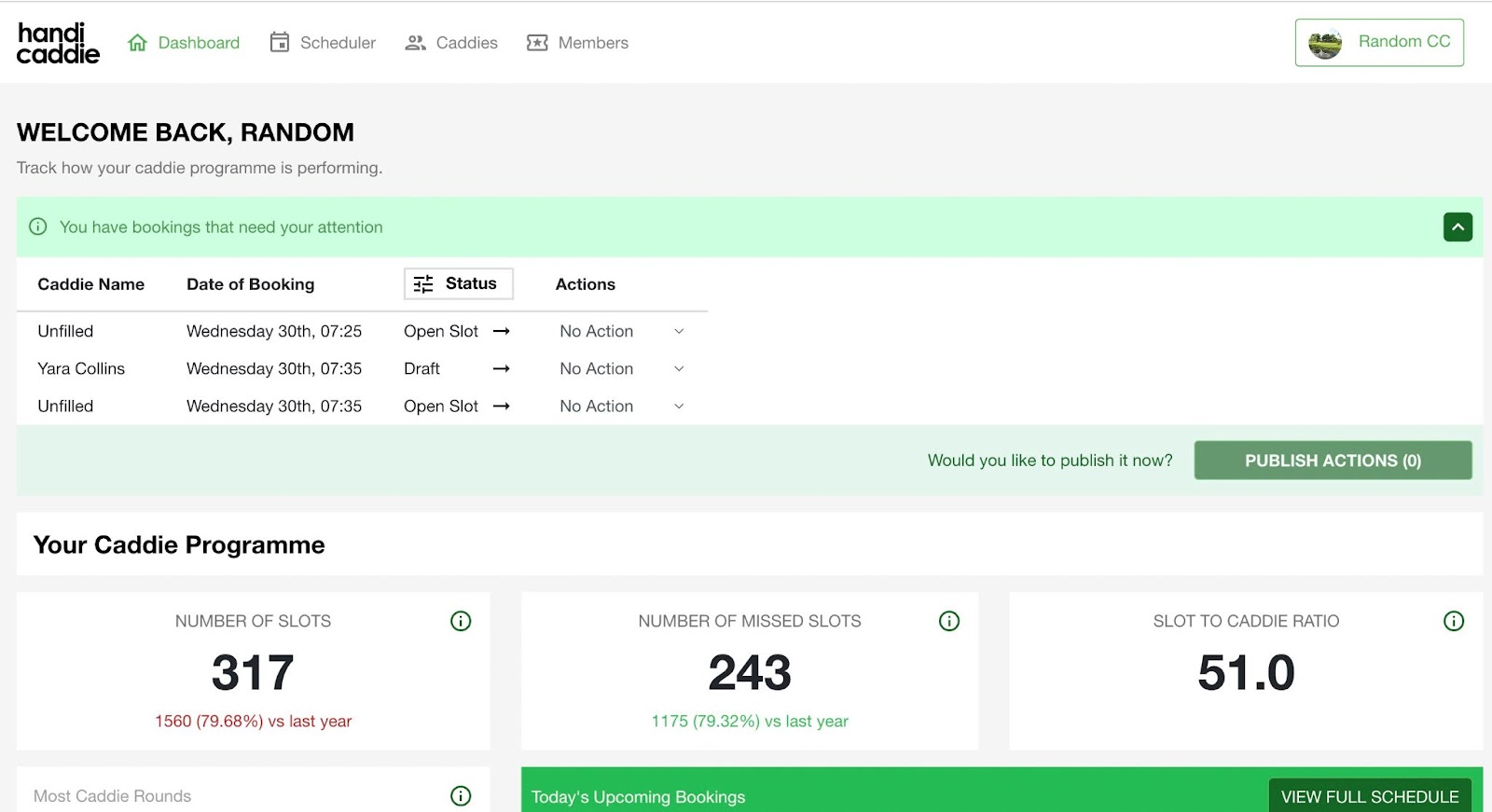This screenshot has width=1492, height=812.
Task: Open the Status filter
Action: click(458, 284)
